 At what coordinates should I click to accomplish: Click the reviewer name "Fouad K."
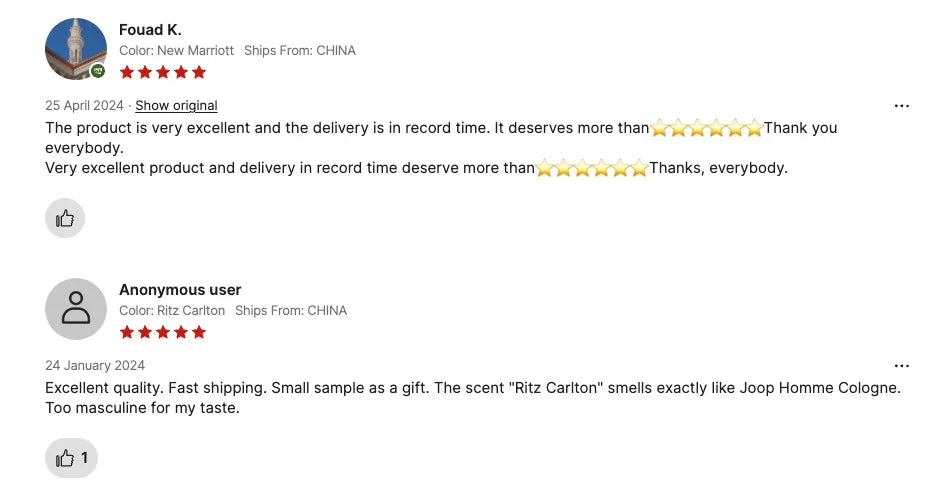point(150,30)
